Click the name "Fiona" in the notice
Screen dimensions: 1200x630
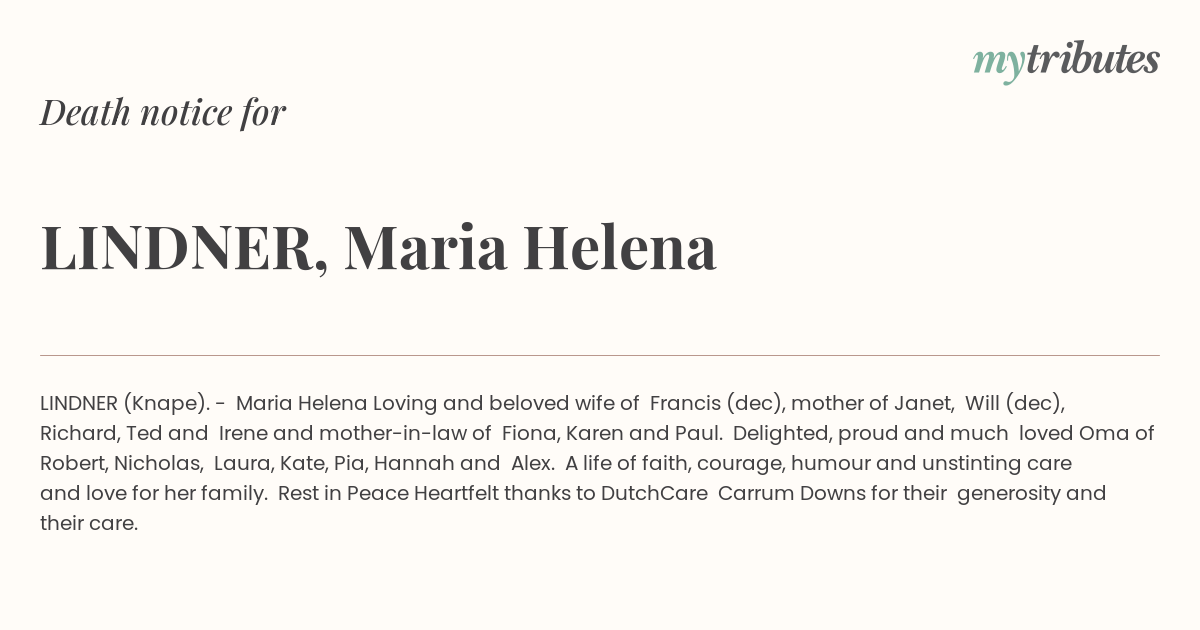coord(528,433)
